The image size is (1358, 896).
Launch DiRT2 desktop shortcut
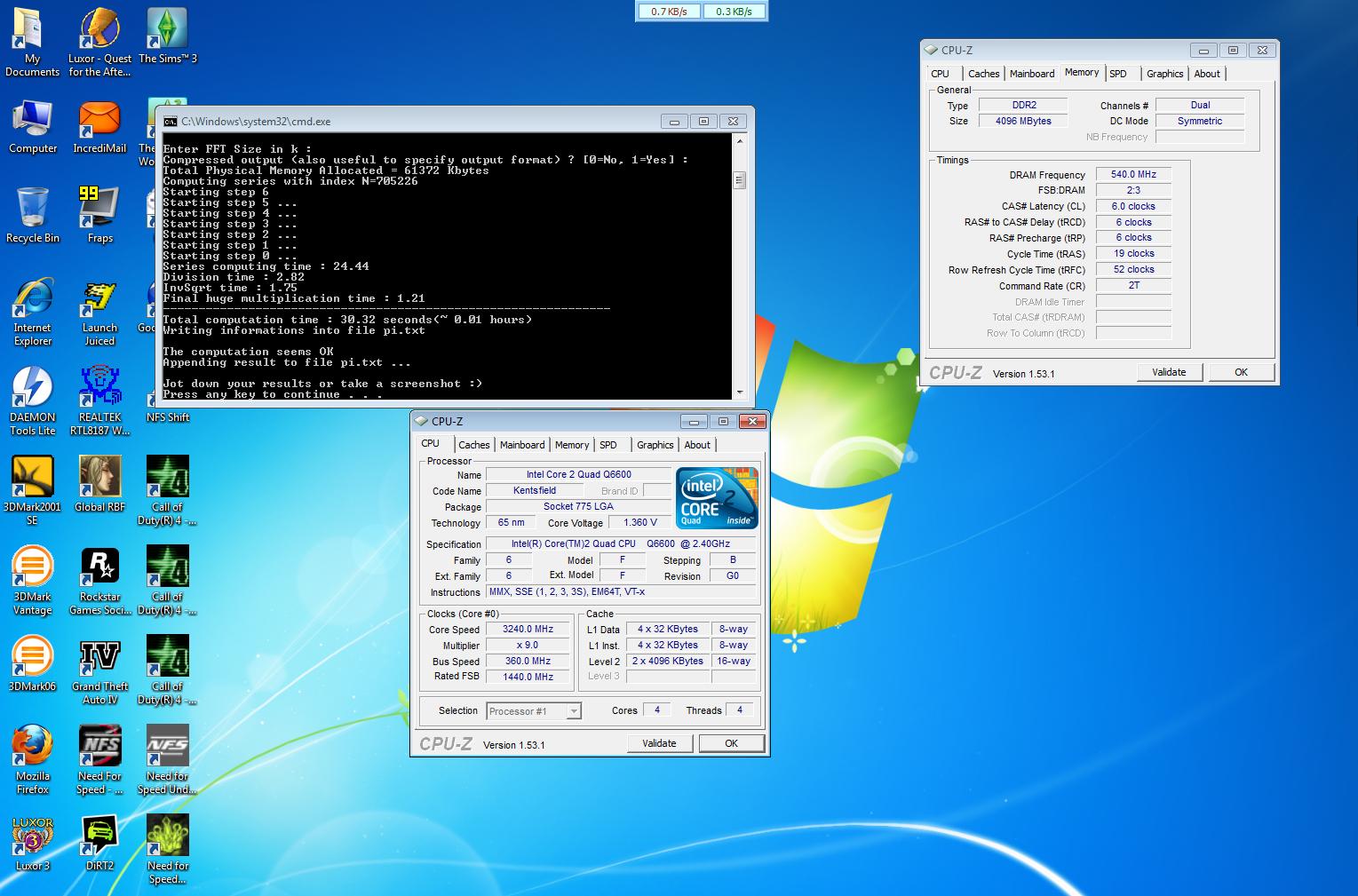[99, 843]
